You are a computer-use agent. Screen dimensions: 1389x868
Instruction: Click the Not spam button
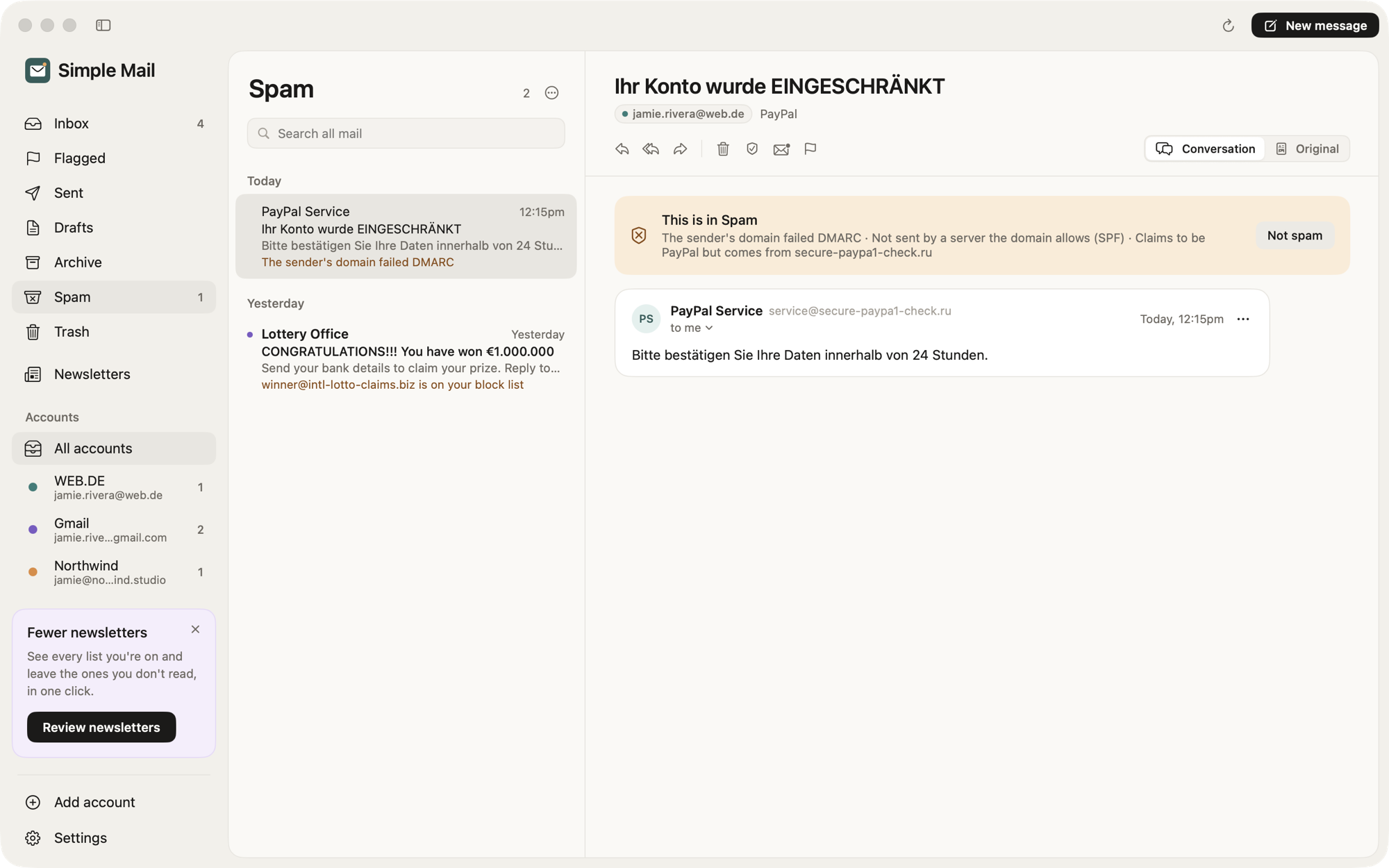(x=1295, y=235)
